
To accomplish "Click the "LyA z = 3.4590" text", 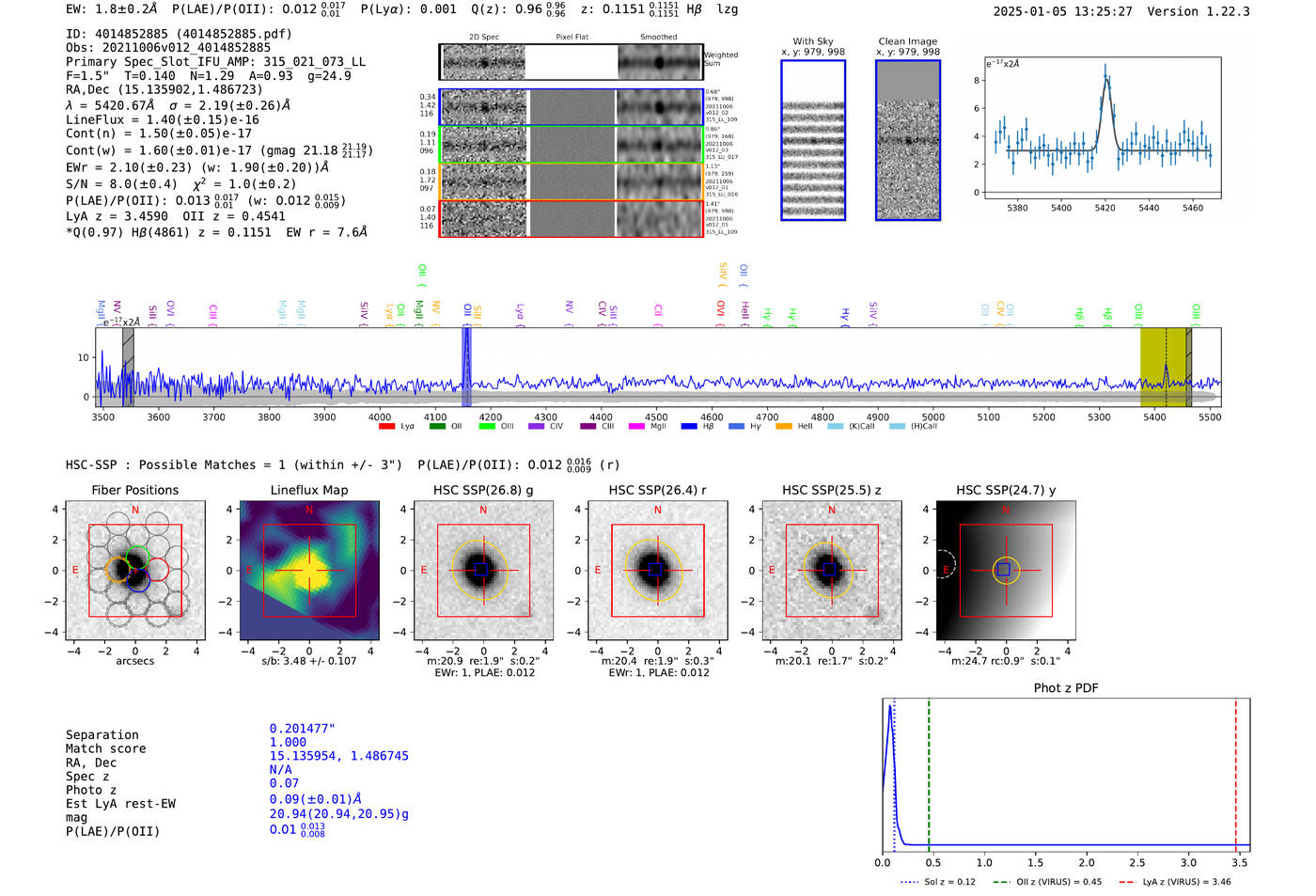I will coord(117,216).
